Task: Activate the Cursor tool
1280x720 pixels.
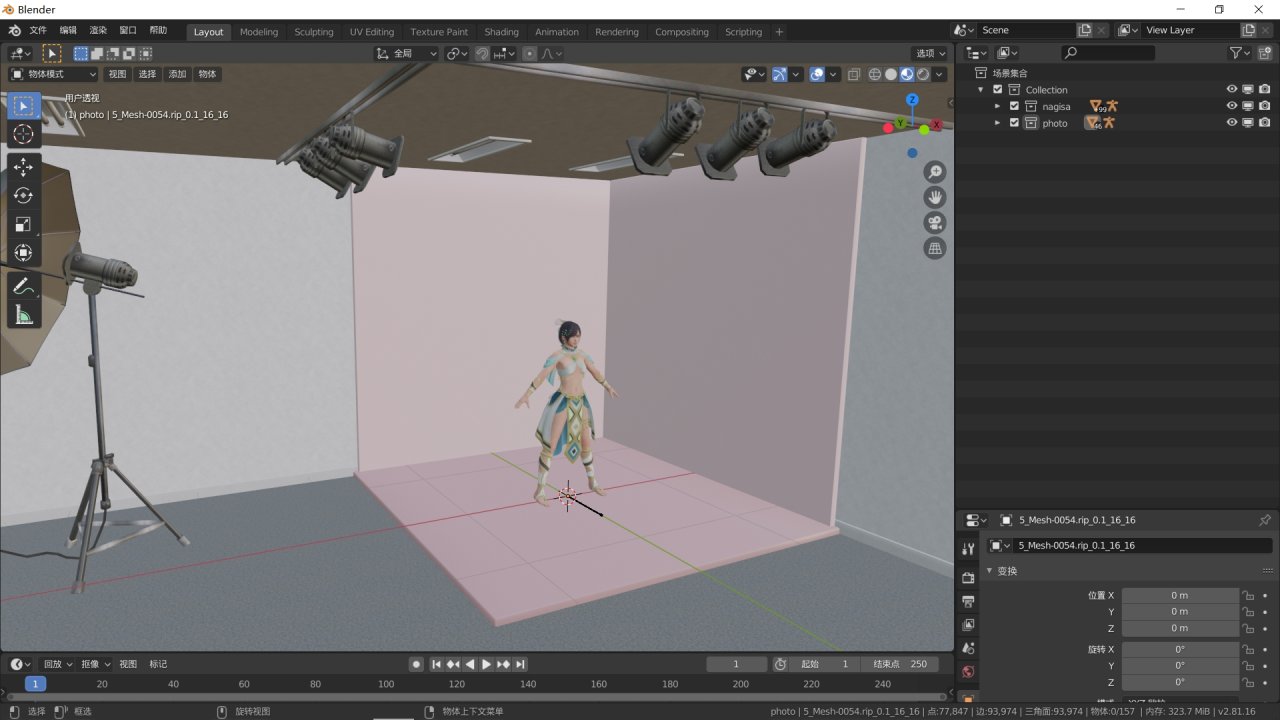Action: 24,134
